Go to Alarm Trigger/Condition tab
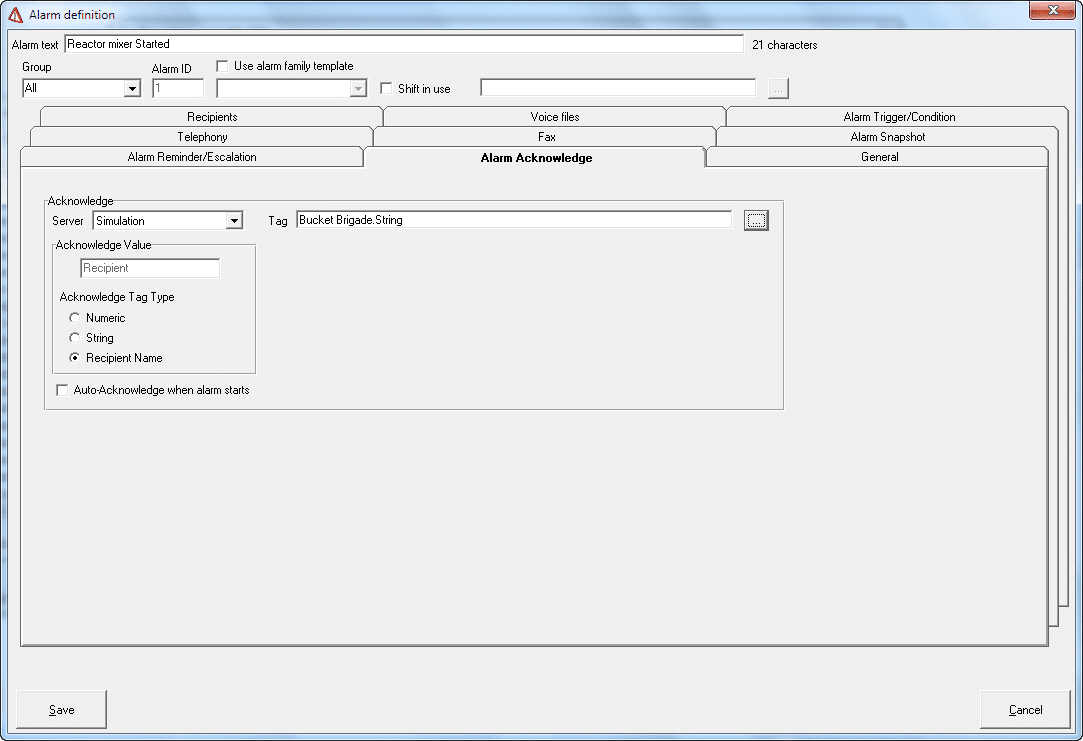1083x741 pixels. tap(899, 117)
